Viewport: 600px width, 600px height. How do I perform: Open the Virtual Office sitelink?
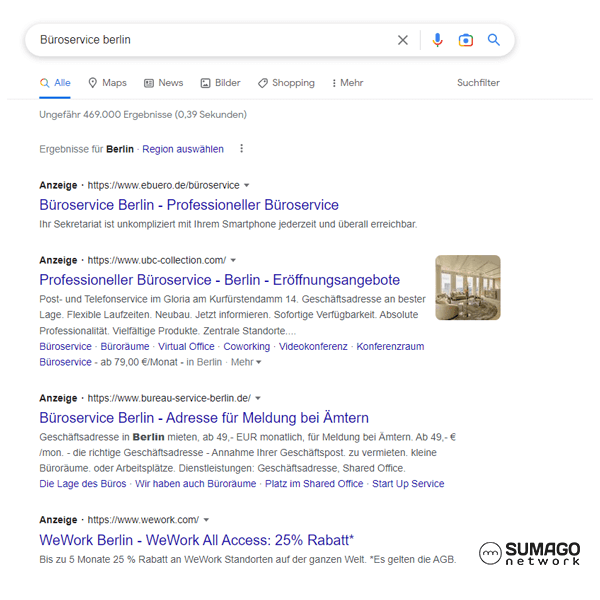(x=186, y=346)
